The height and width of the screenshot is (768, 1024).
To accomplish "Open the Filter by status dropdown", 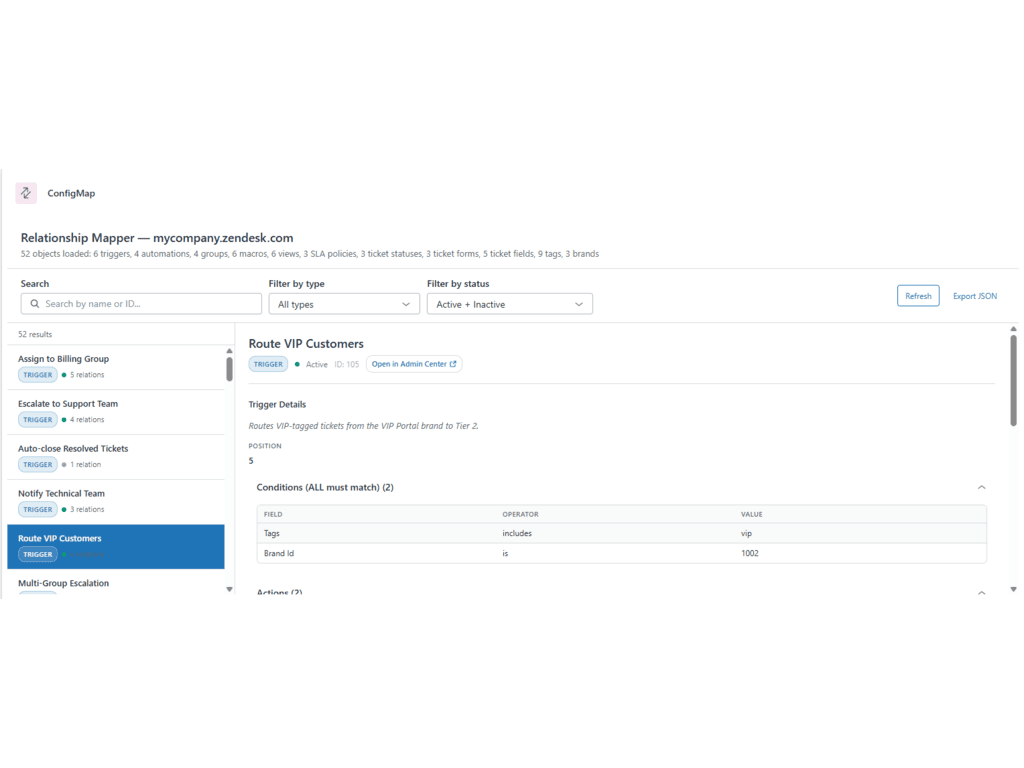I will pyautogui.click(x=509, y=304).
